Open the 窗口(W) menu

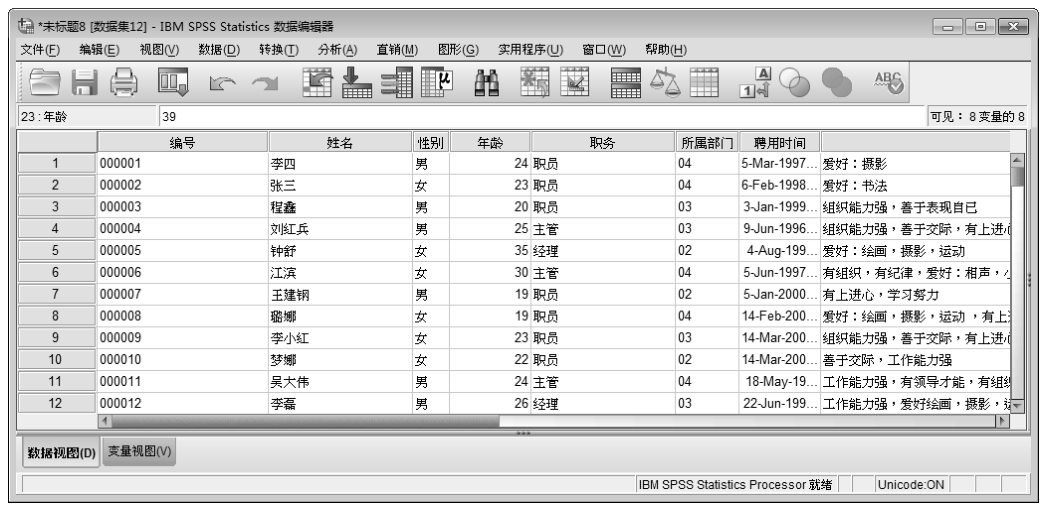[x=605, y=50]
